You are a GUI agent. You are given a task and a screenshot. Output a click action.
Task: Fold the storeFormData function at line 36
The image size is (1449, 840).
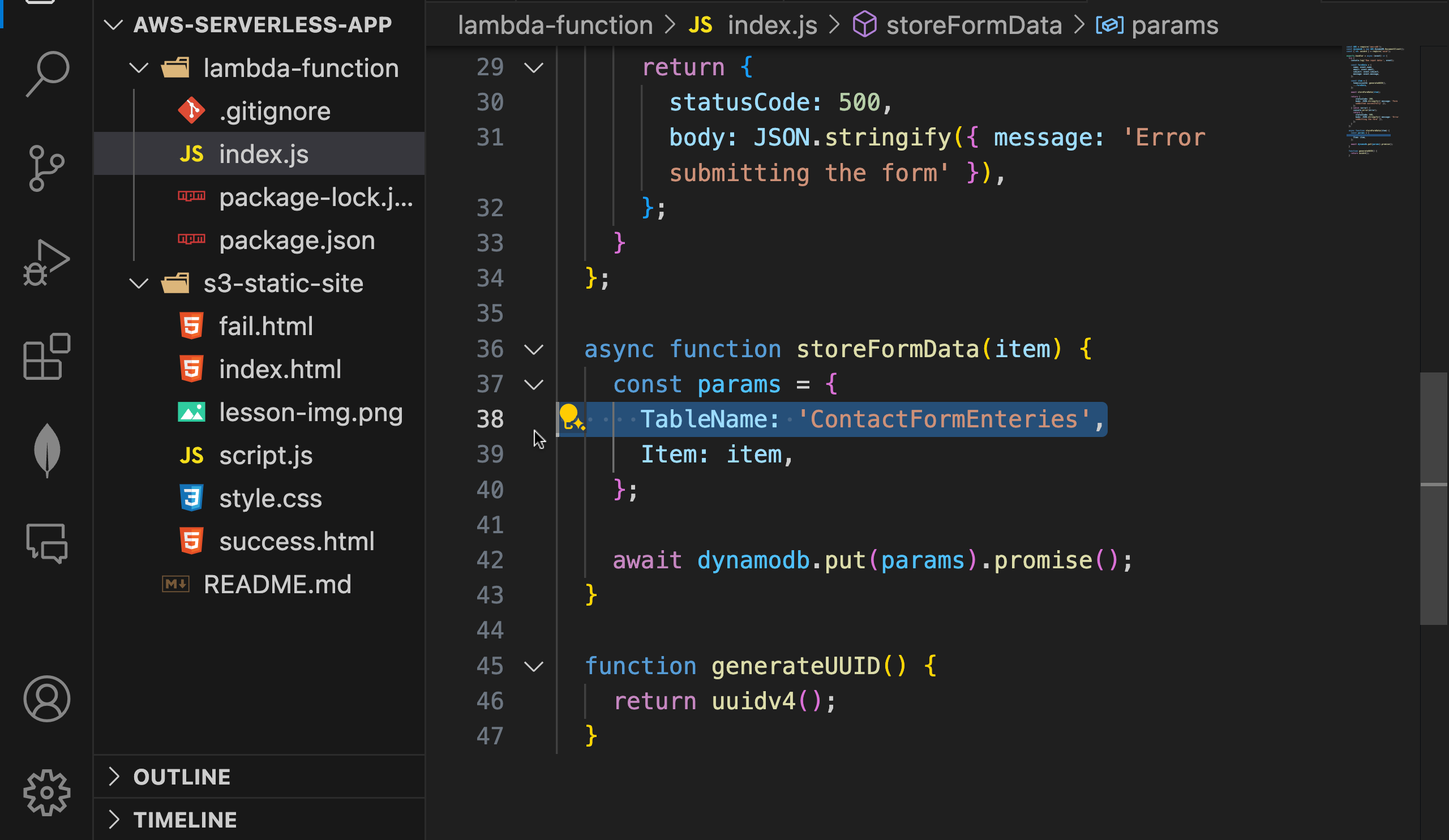(x=534, y=349)
